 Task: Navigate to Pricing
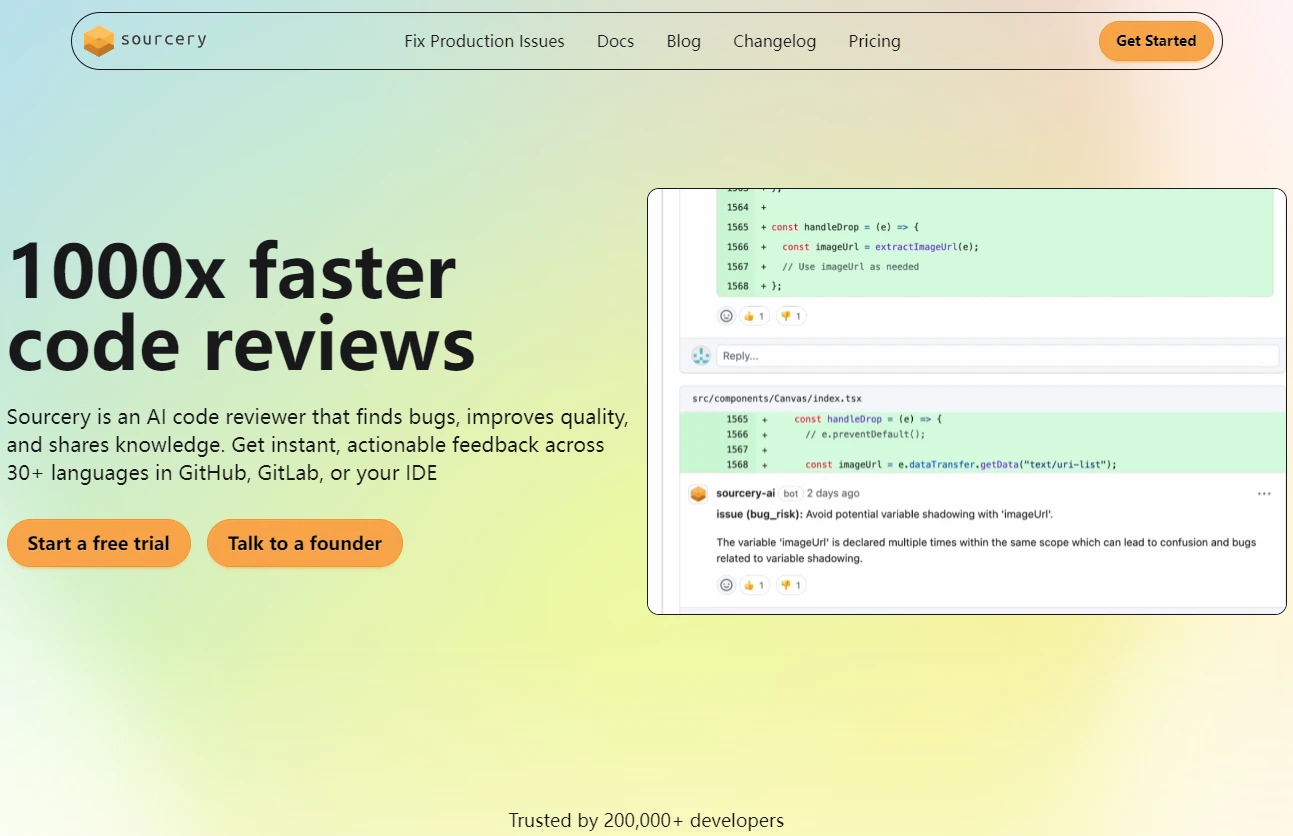click(874, 41)
